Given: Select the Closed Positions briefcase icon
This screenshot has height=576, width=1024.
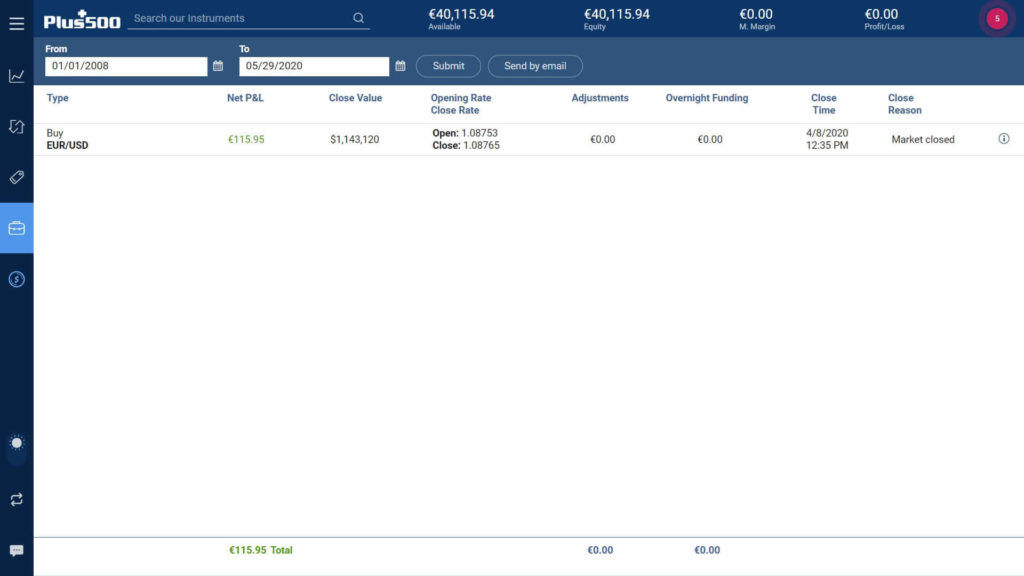Looking at the screenshot, I should pyautogui.click(x=16, y=228).
